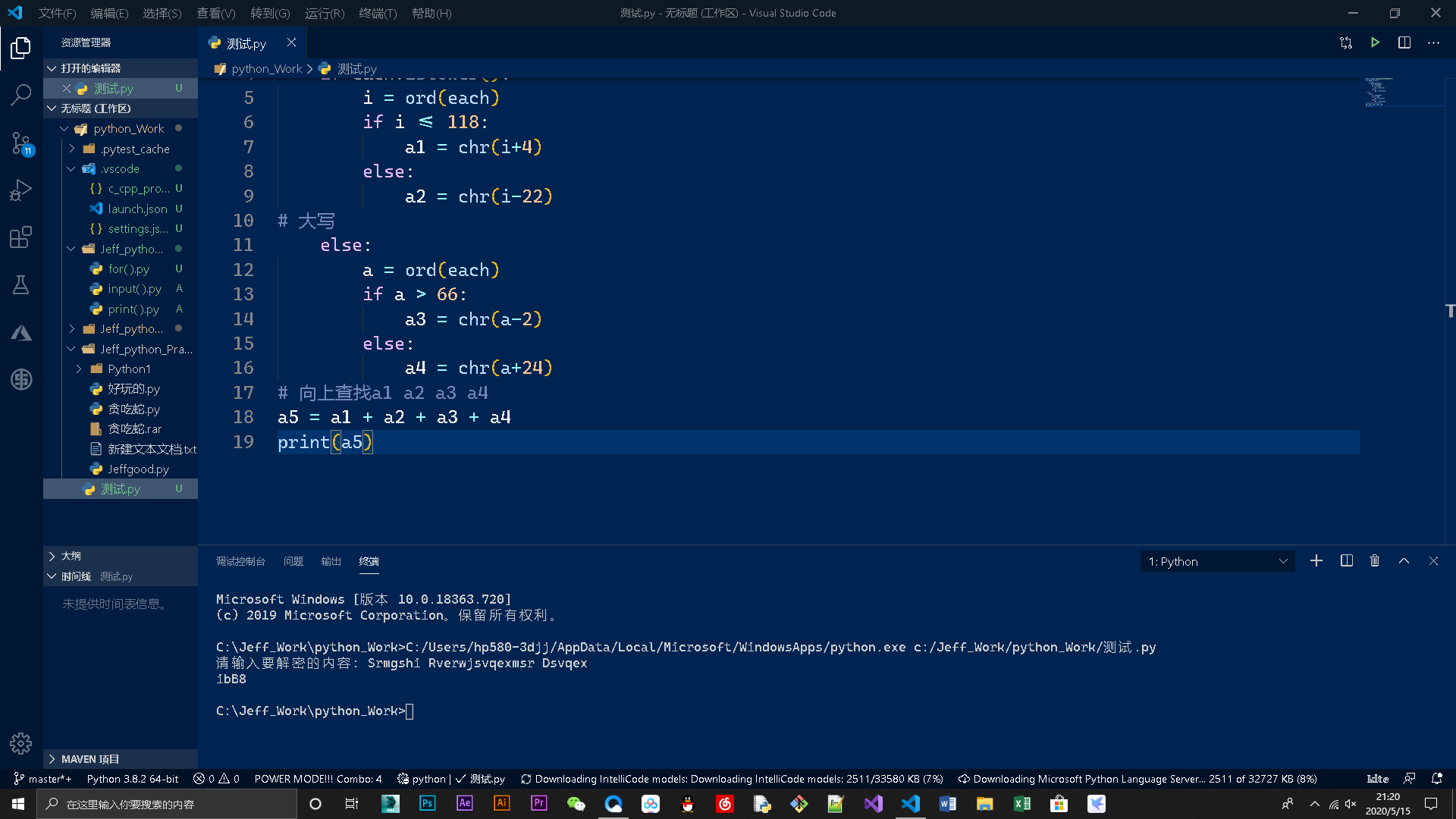Image resolution: width=1456 pixels, height=819 pixels.
Task: Switch to the 输出 panel tab
Action: tap(331, 561)
